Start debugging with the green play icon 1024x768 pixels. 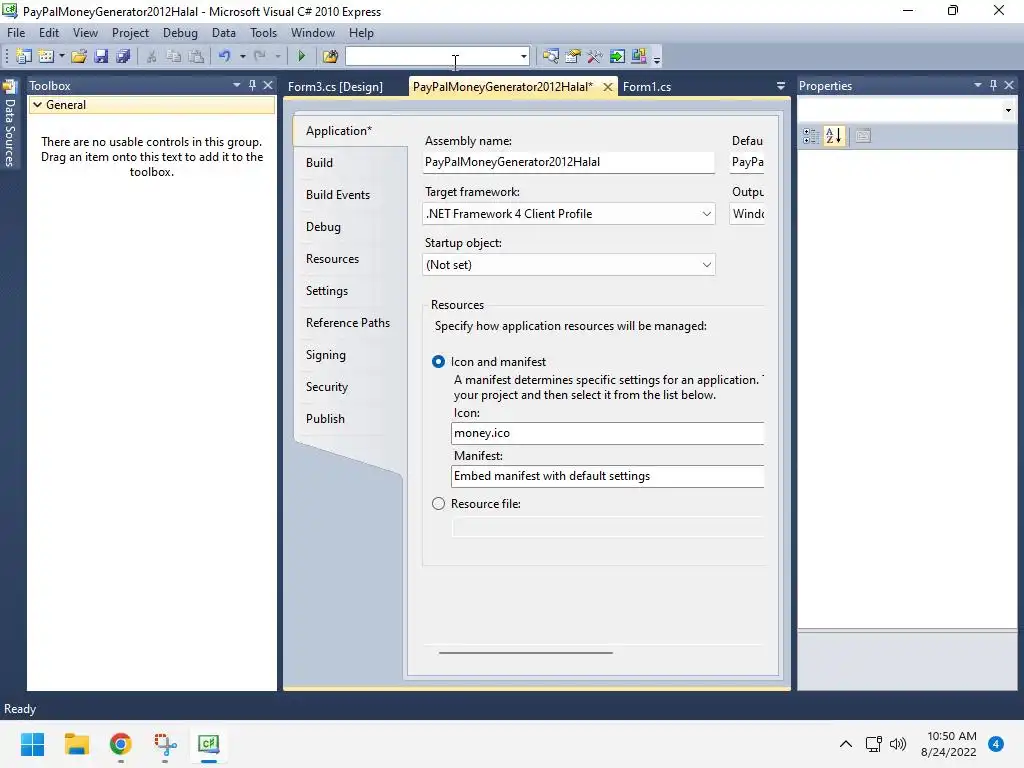click(x=302, y=56)
